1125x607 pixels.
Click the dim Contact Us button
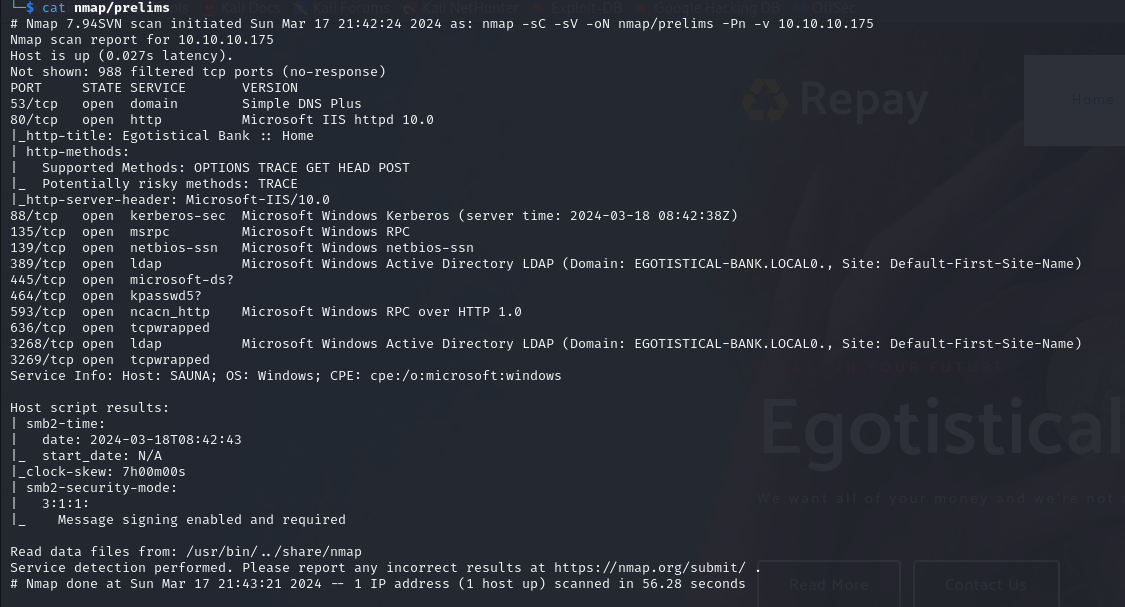click(x=986, y=585)
